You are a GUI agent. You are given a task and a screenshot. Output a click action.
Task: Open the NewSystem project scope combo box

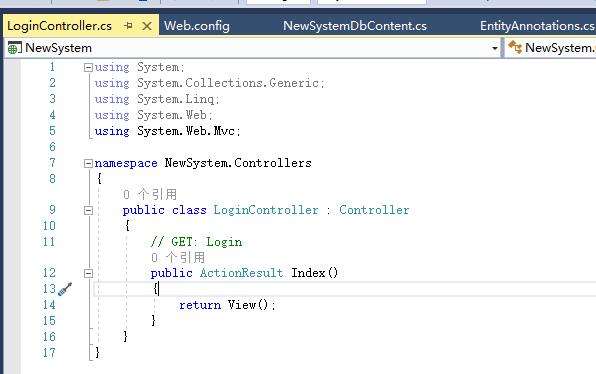tap(252, 48)
